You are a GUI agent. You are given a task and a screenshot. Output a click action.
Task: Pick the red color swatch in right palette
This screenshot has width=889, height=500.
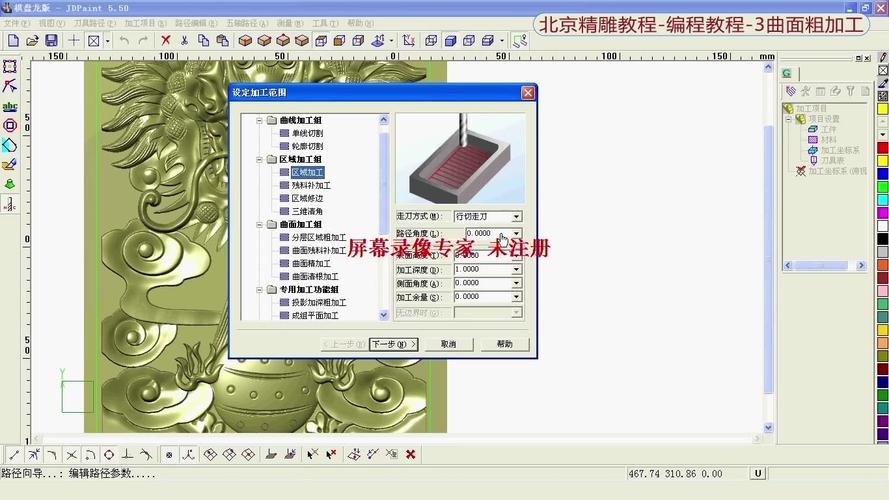pos(883,147)
